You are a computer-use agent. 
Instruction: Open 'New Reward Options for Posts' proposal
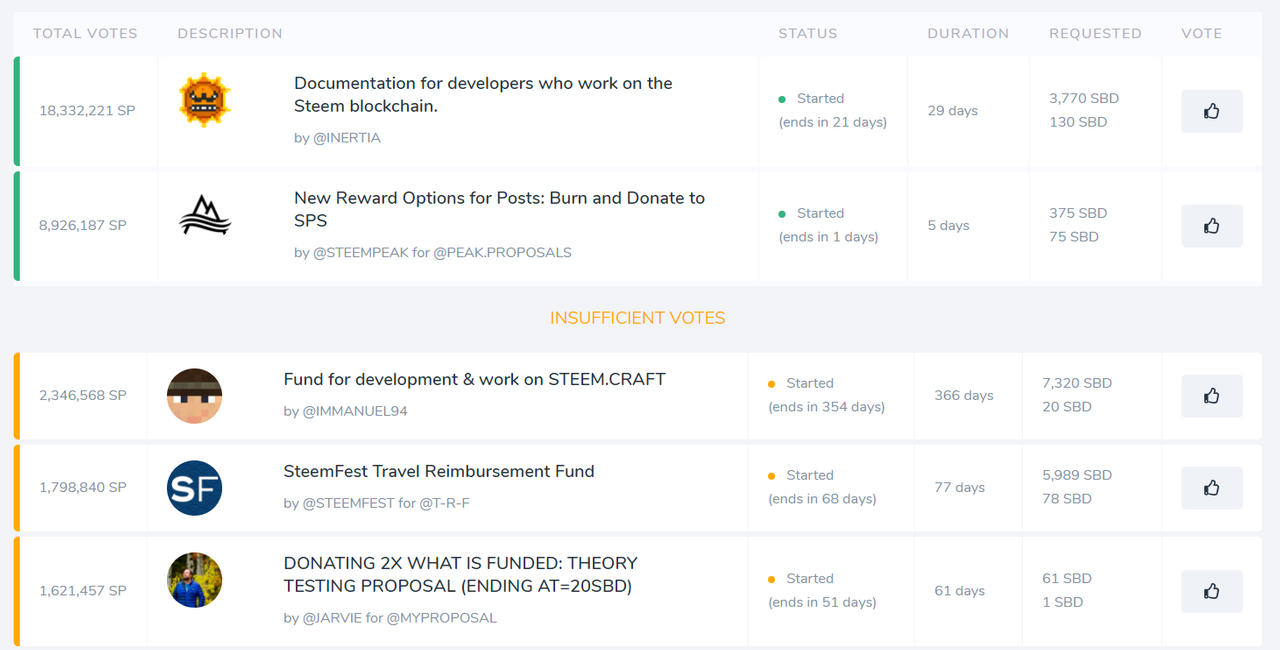click(x=499, y=210)
